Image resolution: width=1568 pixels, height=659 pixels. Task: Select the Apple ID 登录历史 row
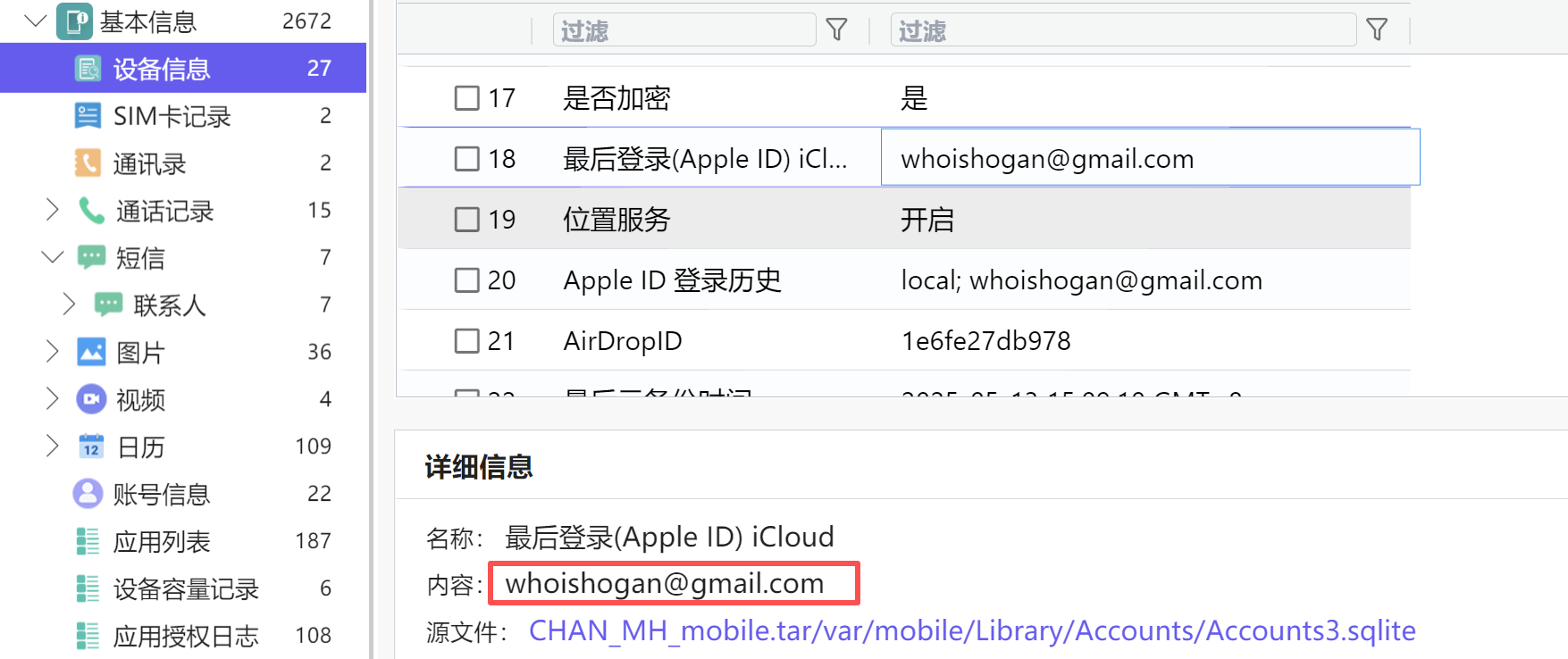click(x=903, y=279)
